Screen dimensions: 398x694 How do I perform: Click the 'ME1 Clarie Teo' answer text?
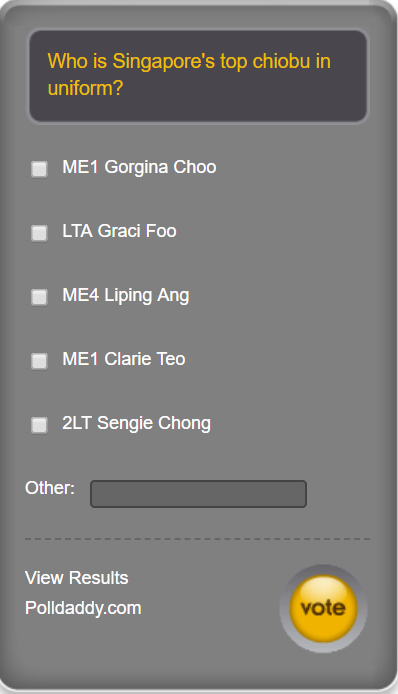coord(124,359)
